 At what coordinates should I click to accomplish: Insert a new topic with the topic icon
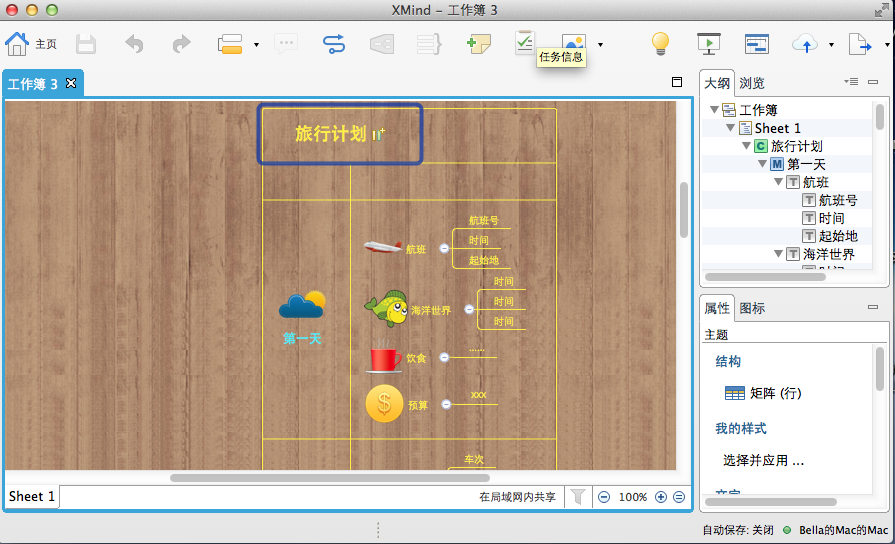point(230,44)
